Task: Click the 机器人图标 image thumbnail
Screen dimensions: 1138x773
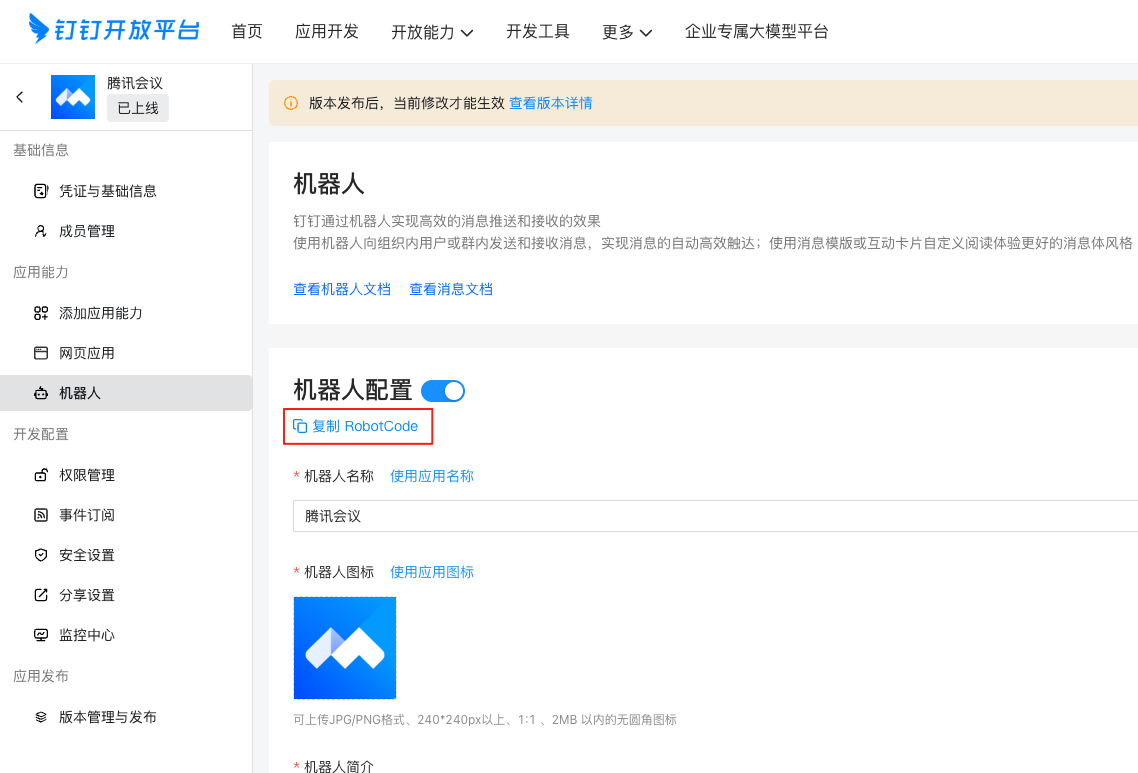Action: point(345,647)
